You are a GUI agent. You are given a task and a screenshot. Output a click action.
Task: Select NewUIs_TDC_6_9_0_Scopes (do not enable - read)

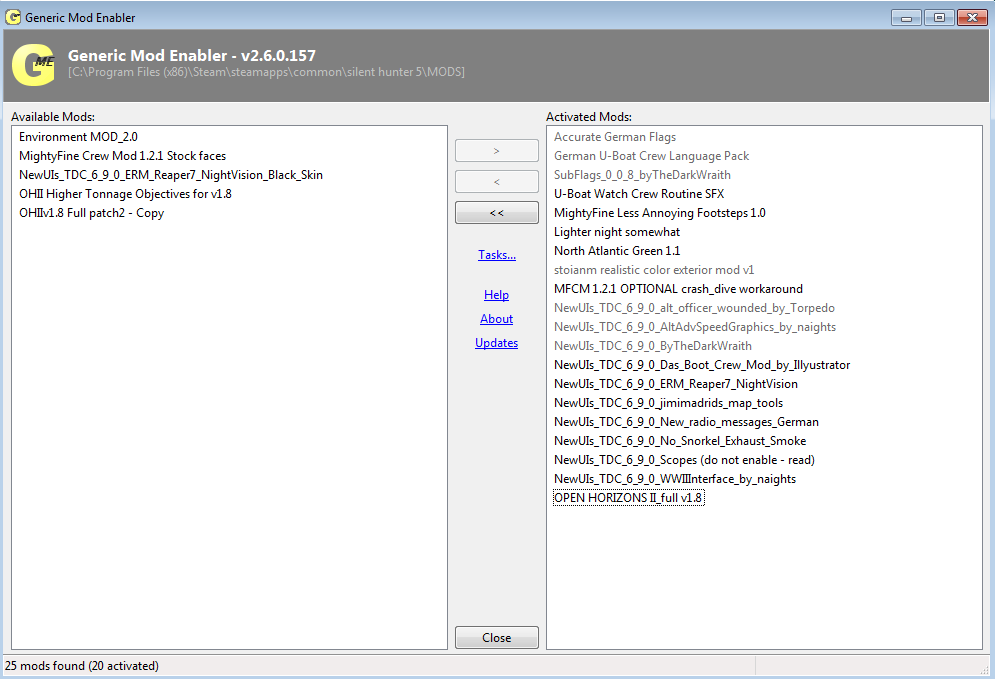coord(684,461)
